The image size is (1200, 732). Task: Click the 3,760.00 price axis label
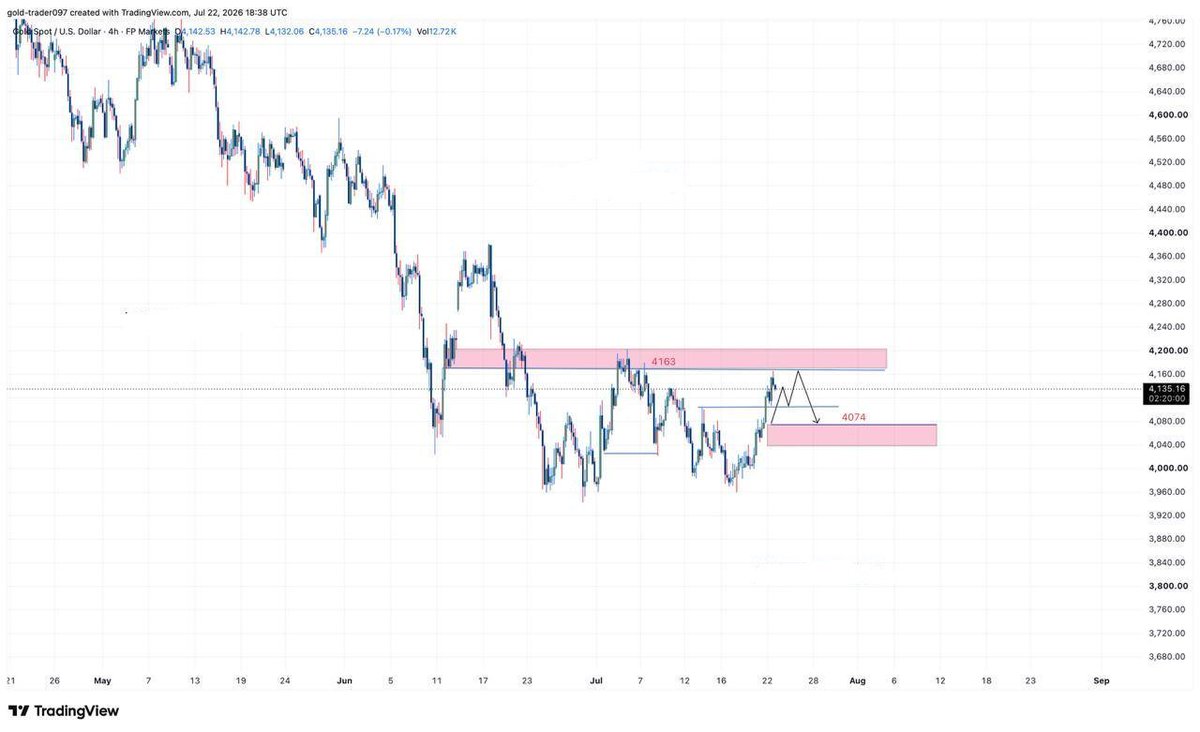[x=1167, y=610]
